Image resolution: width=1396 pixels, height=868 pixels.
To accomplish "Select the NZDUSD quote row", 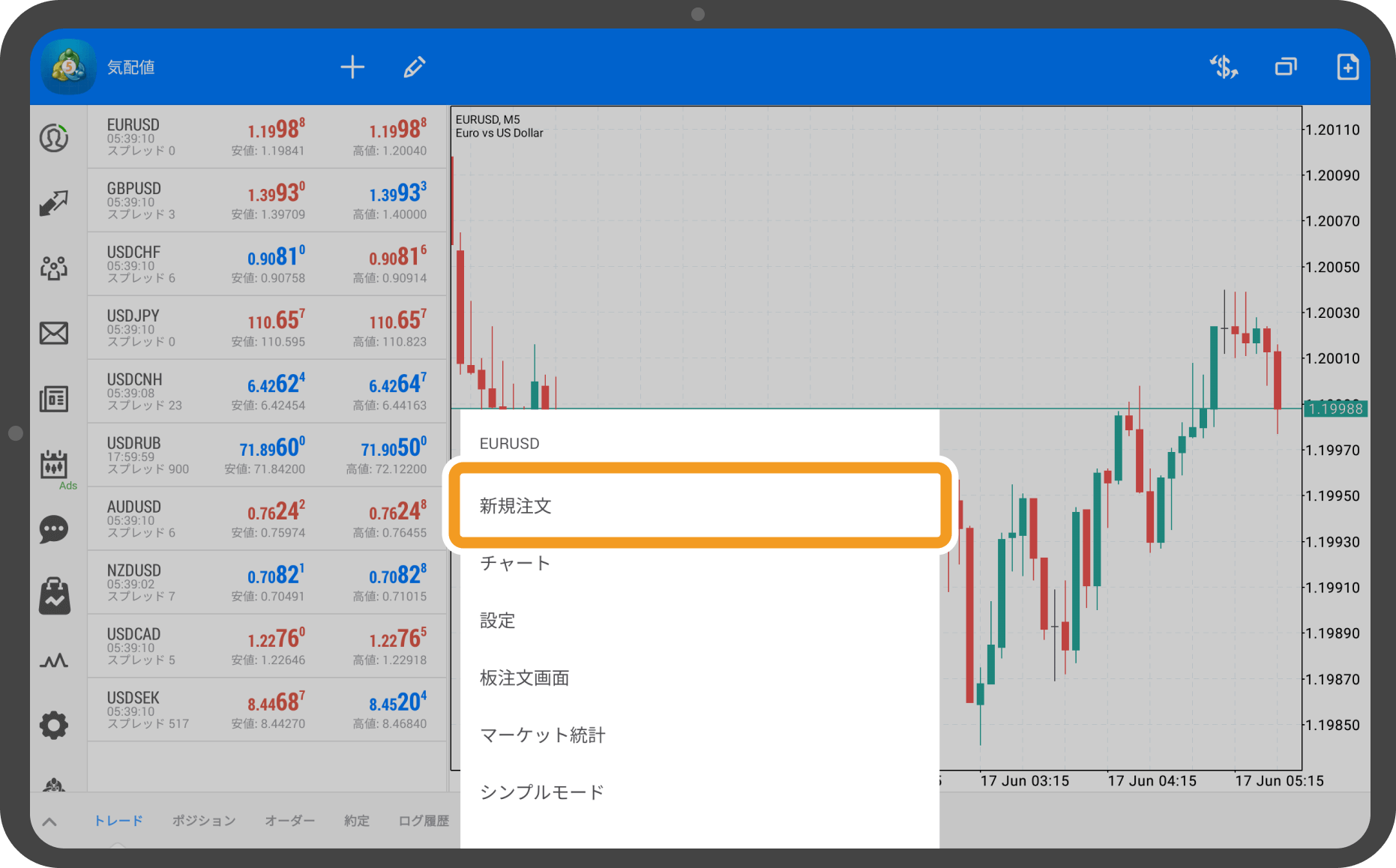I will click(x=267, y=582).
